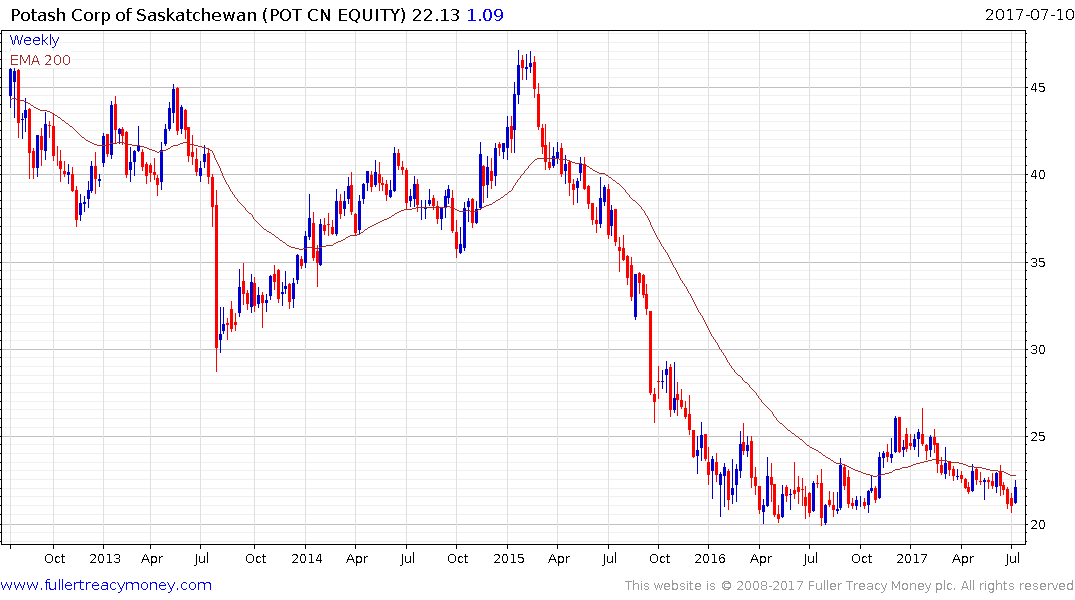Screen dimensions: 1075x600
Task: Select the blue 1.09 change value
Action: (x=485, y=15)
